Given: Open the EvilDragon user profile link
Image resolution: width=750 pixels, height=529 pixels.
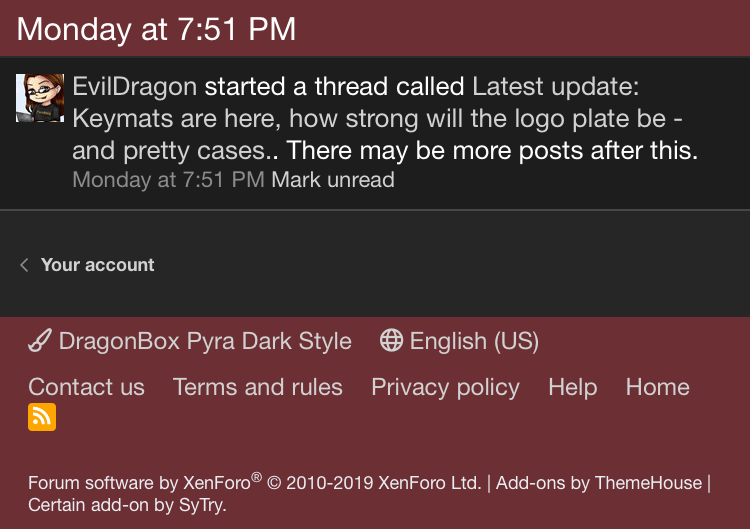Looking at the screenshot, I should [135, 86].
